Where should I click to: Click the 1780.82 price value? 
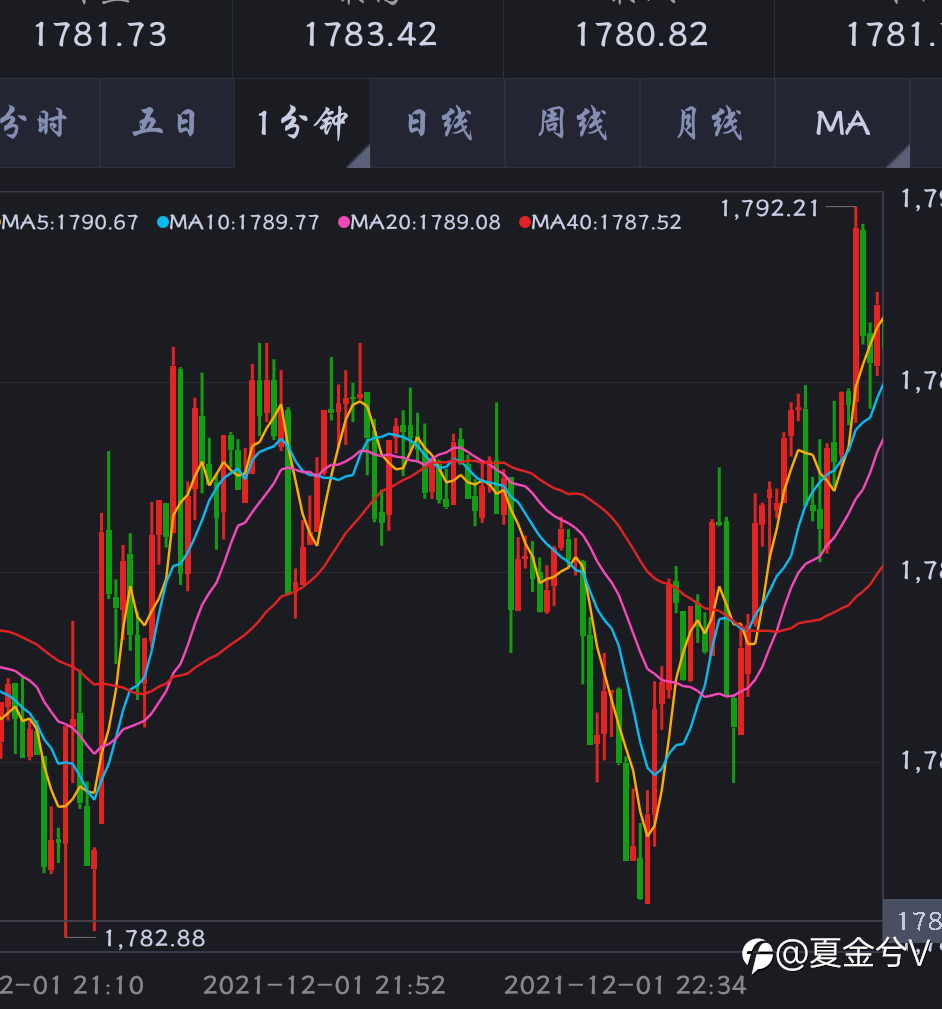[642, 35]
